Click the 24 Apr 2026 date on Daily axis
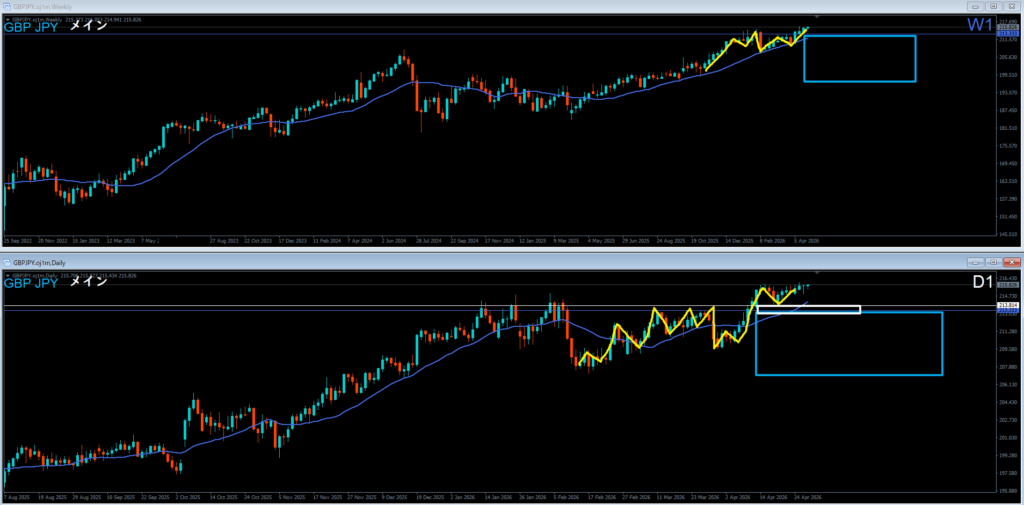This screenshot has height=505, width=1024. [807, 497]
